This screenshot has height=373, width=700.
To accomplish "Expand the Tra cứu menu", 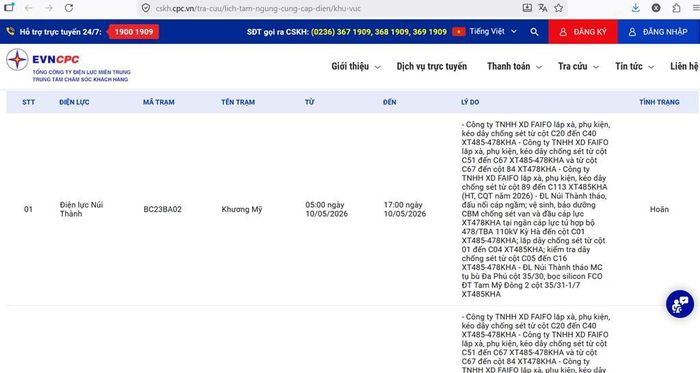I will (x=578, y=66).
